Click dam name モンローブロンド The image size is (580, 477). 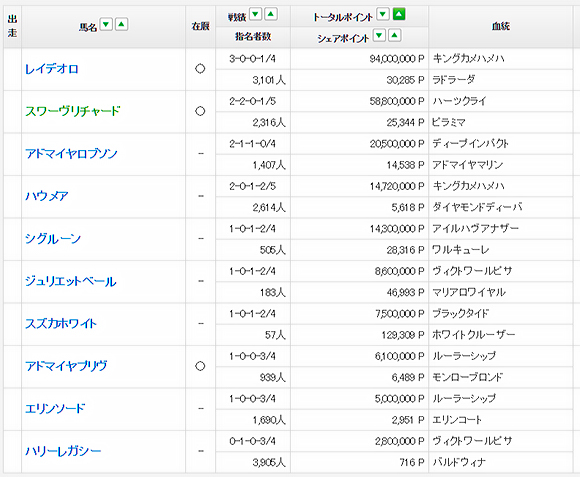click(468, 378)
